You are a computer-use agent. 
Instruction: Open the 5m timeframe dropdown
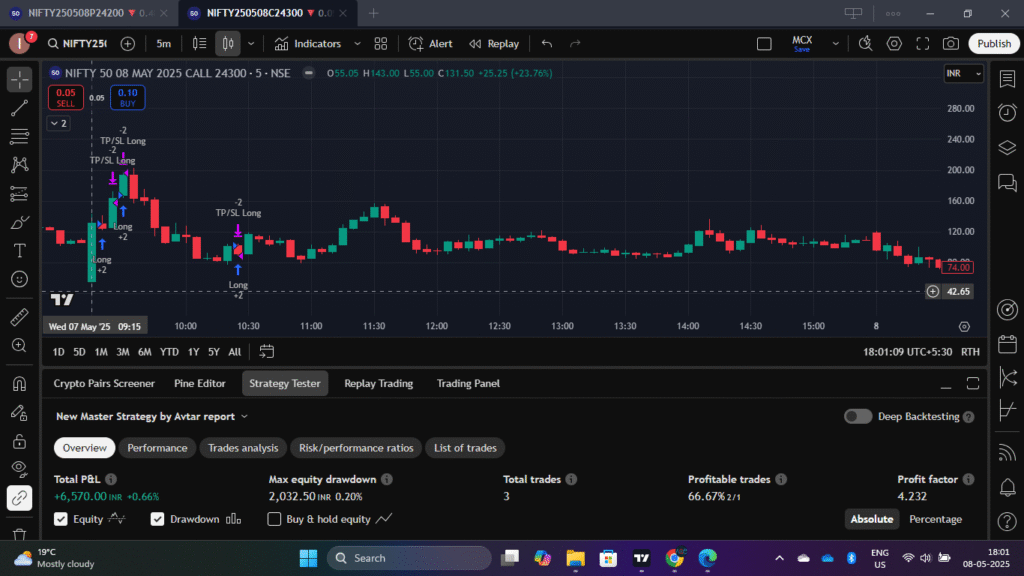tap(163, 44)
